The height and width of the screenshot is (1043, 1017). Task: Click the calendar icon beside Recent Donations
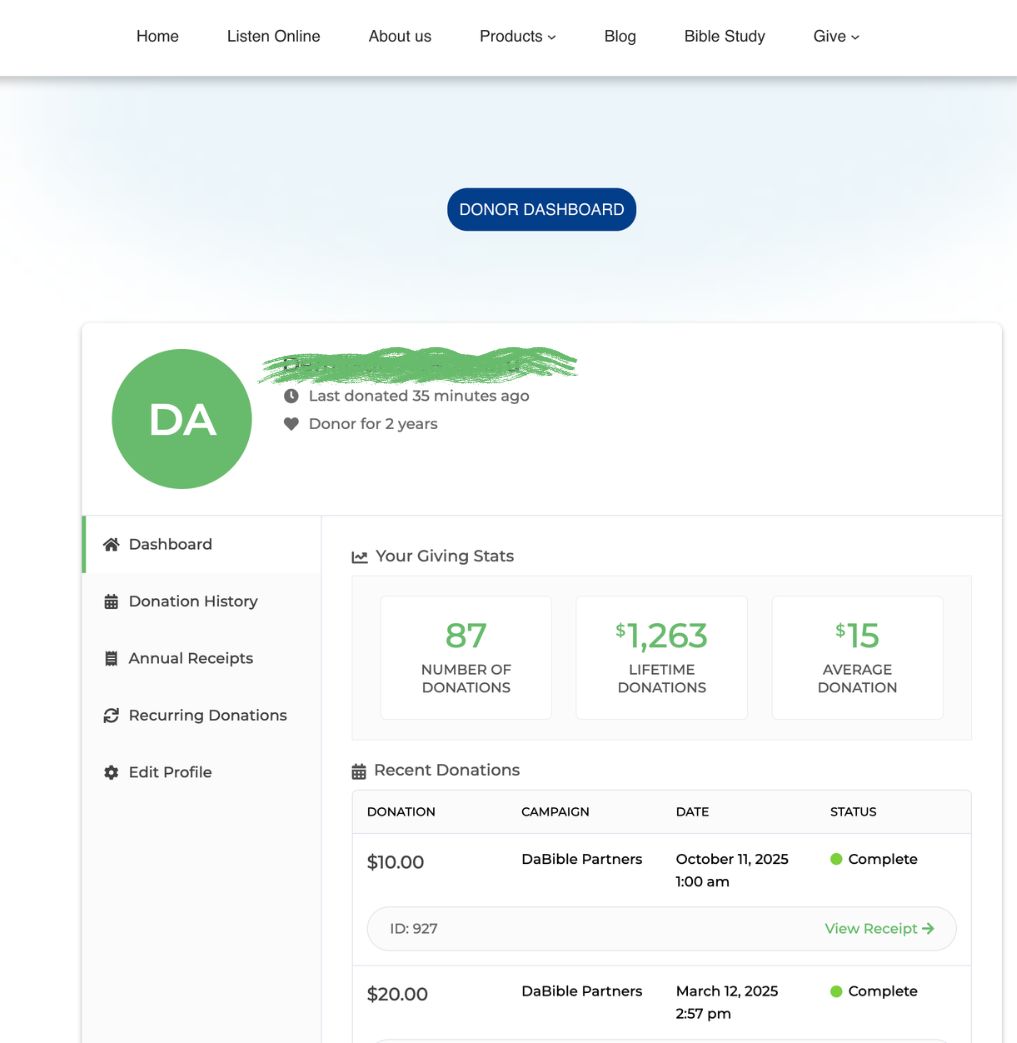pos(359,771)
